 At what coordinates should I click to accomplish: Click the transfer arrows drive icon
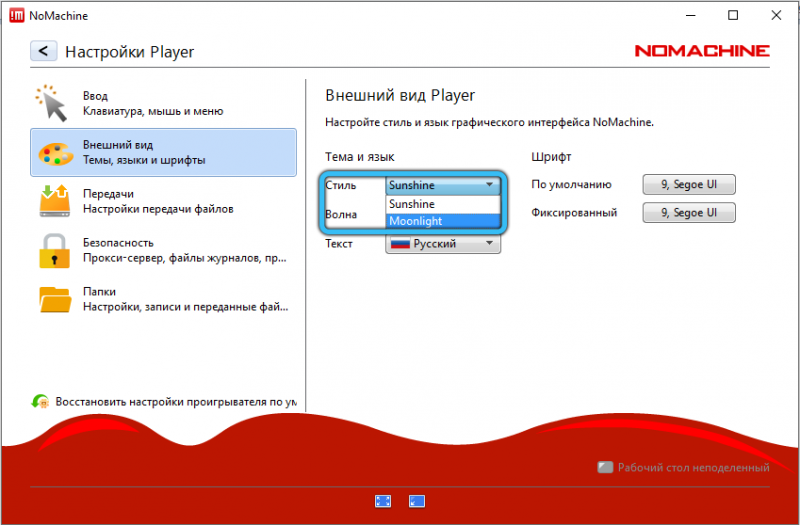(54, 201)
